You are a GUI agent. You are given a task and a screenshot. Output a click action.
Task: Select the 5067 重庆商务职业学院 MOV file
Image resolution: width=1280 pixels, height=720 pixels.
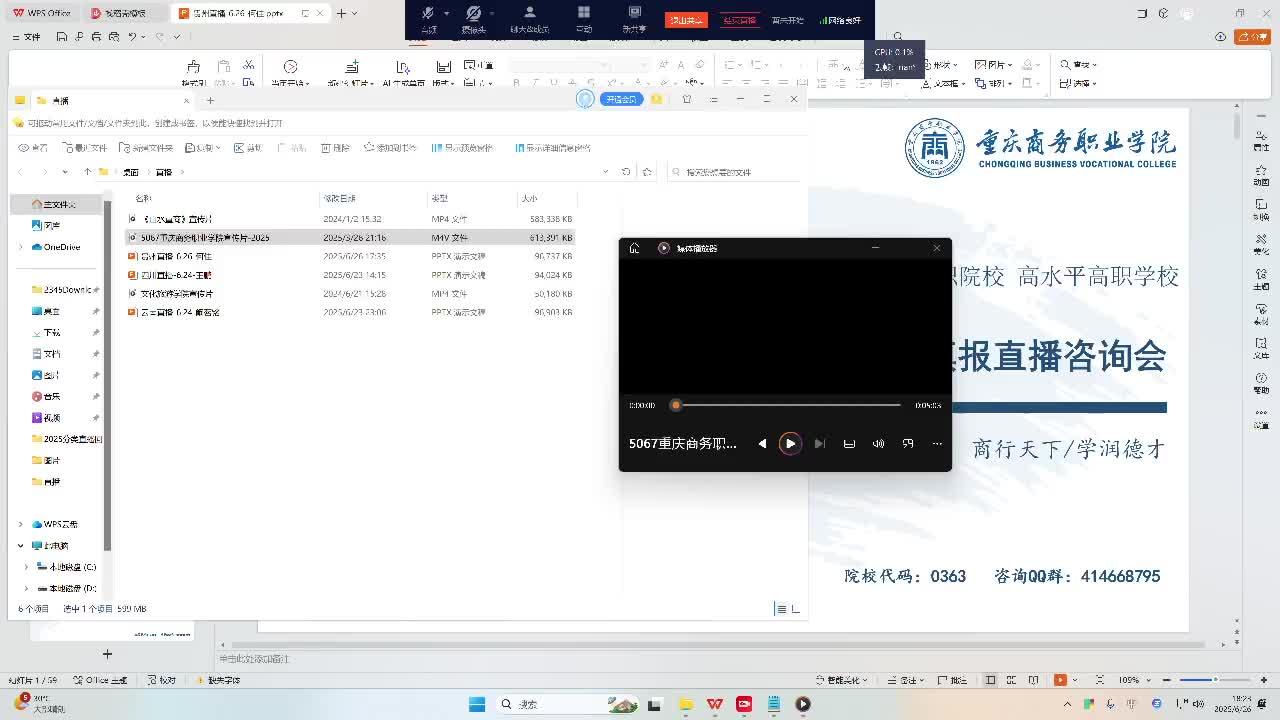[350, 237]
